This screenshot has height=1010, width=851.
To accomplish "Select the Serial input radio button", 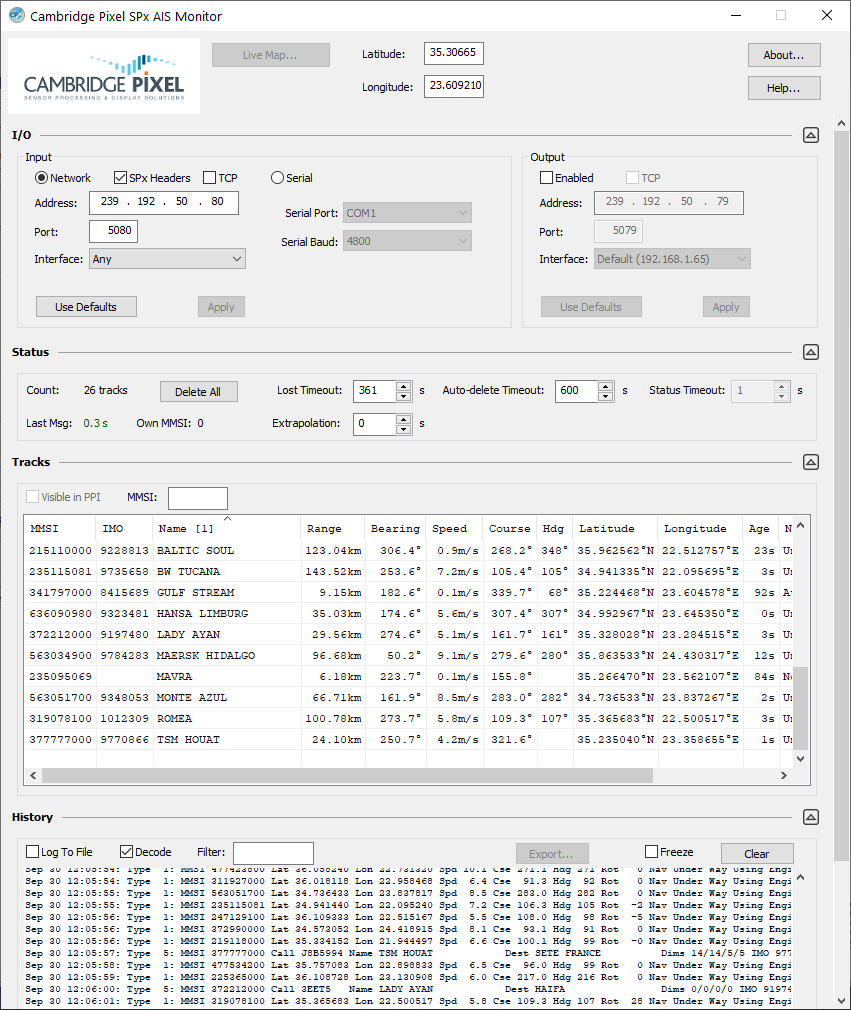I will pos(278,178).
